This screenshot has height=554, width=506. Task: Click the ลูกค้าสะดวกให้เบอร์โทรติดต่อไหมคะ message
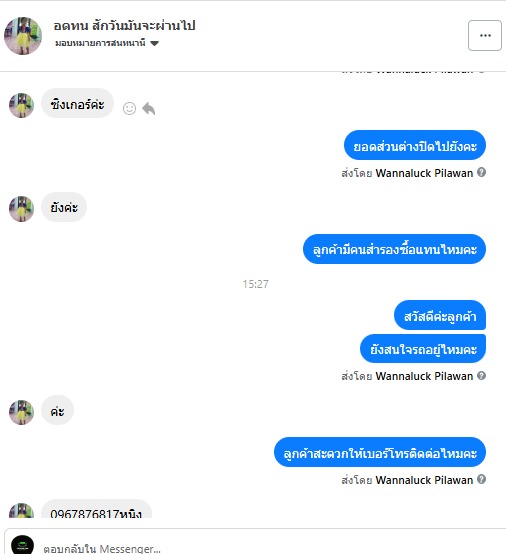coord(380,452)
